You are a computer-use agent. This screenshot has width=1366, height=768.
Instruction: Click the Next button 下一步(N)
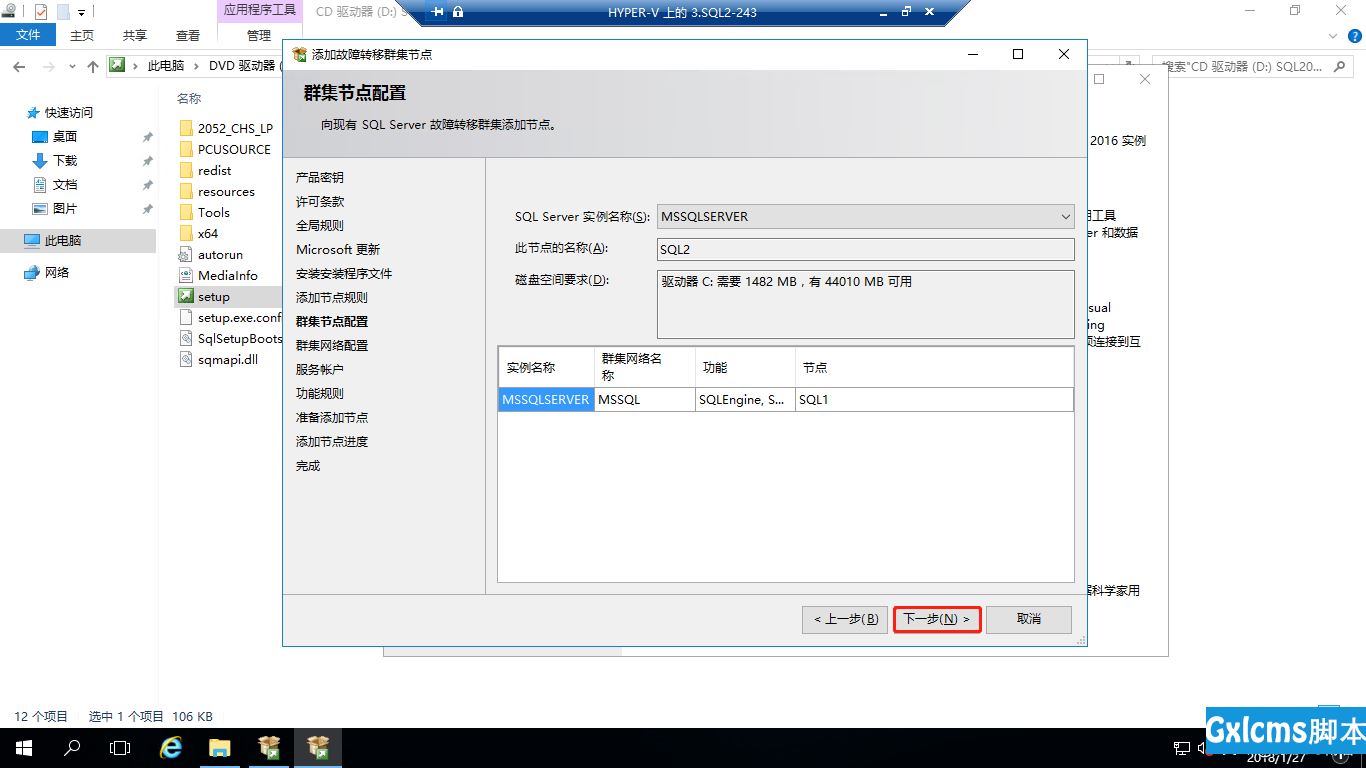coord(937,619)
